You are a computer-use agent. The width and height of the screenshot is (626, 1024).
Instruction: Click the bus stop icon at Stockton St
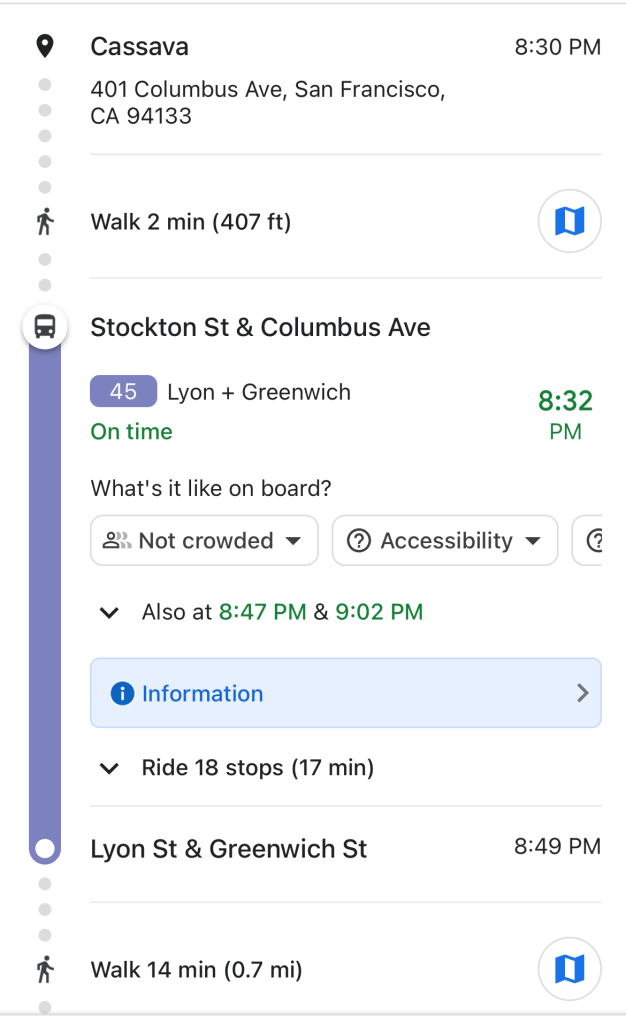tap(44, 326)
